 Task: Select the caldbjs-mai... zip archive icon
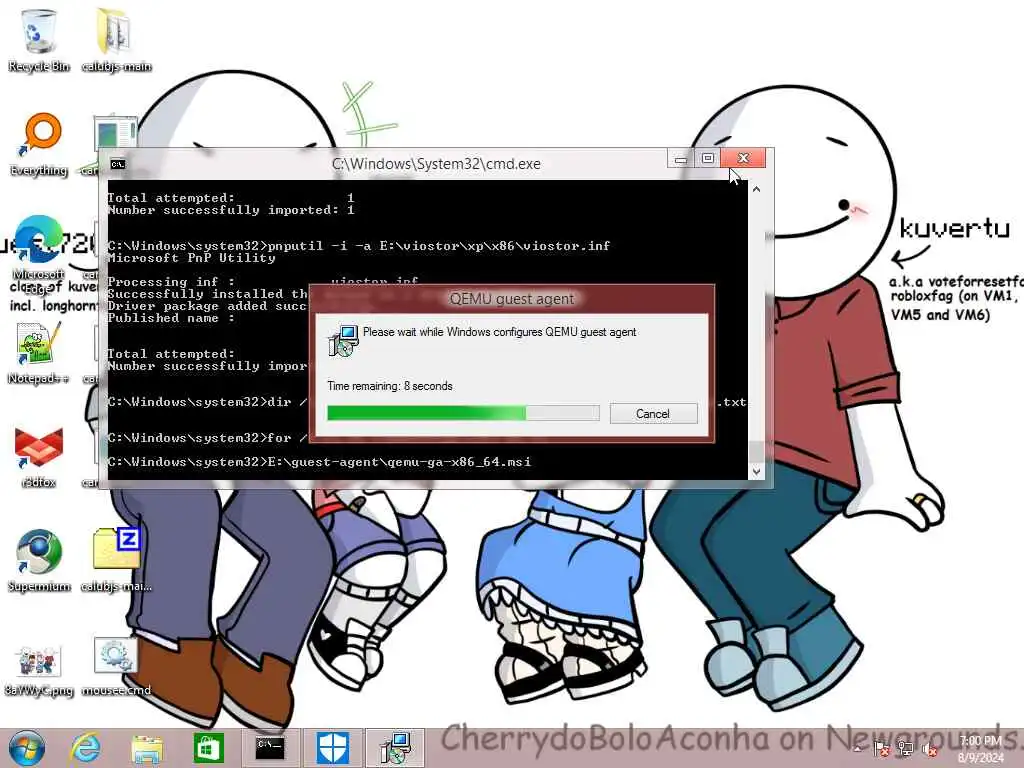[x=116, y=560]
